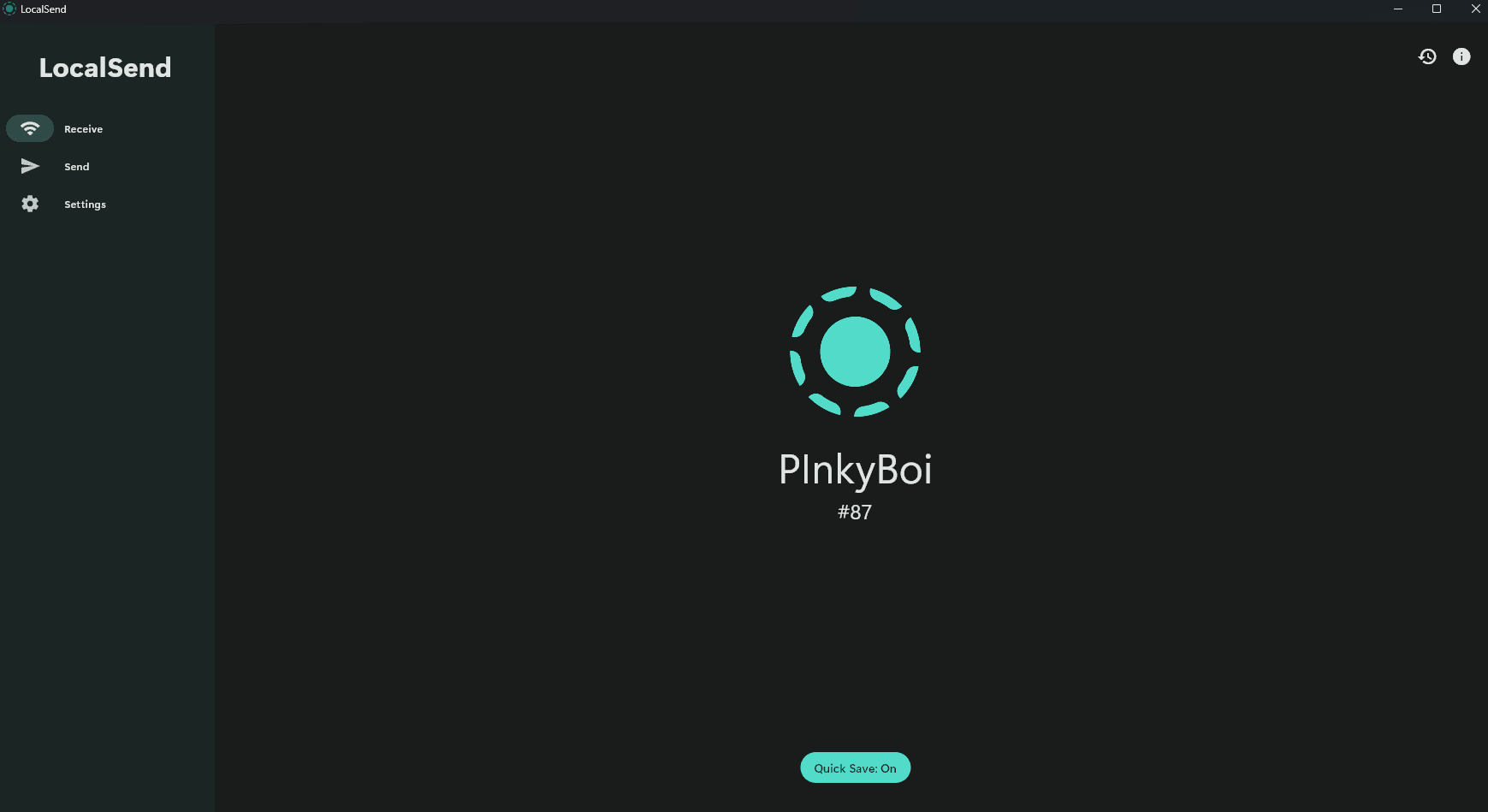1488x812 pixels.
Task: Click the device number #87
Action: pyautogui.click(x=855, y=512)
